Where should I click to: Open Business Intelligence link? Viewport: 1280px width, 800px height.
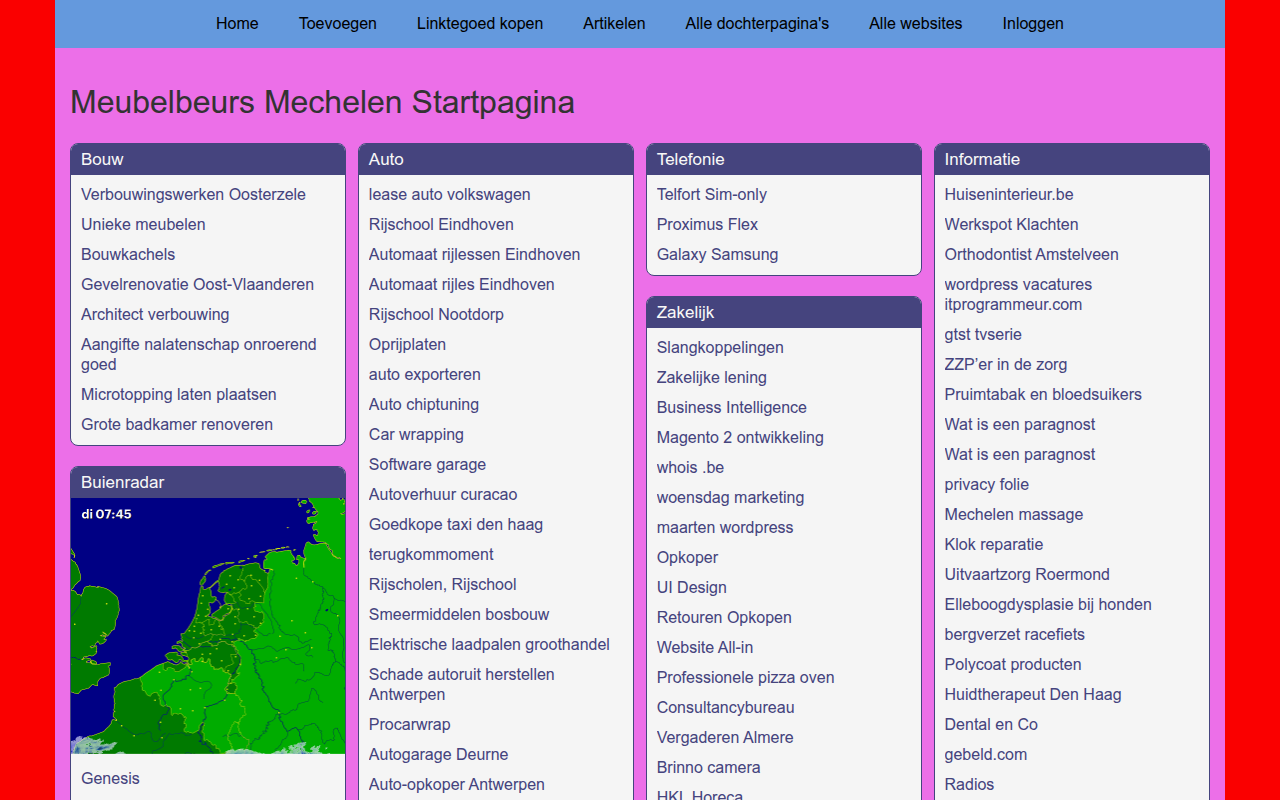(732, 407)
